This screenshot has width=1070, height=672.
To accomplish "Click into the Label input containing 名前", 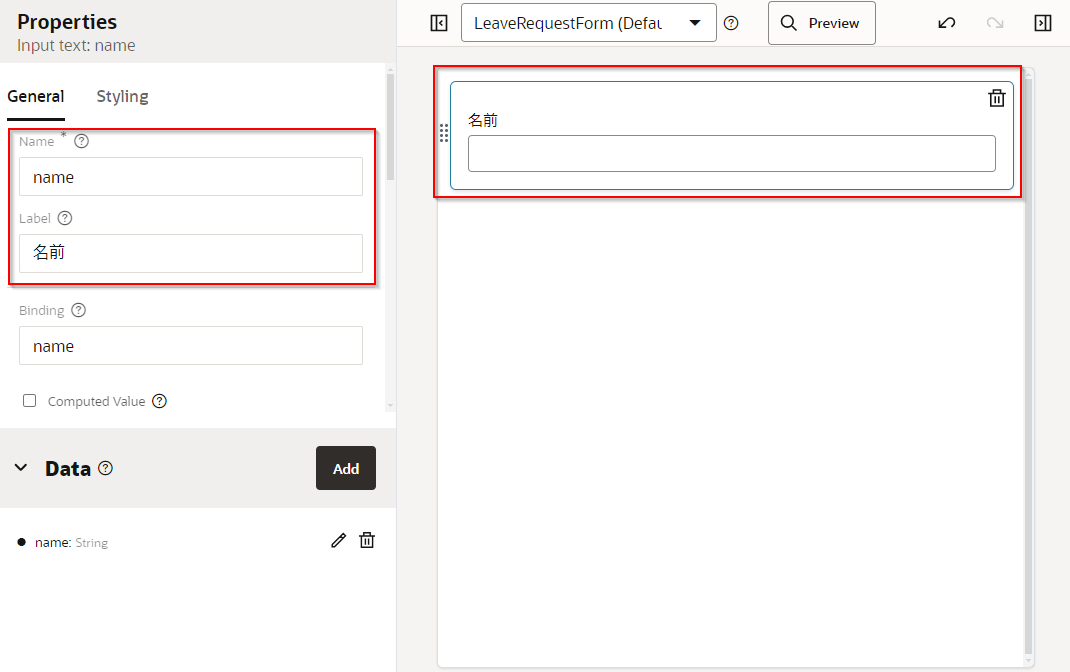I will point(190,253).
